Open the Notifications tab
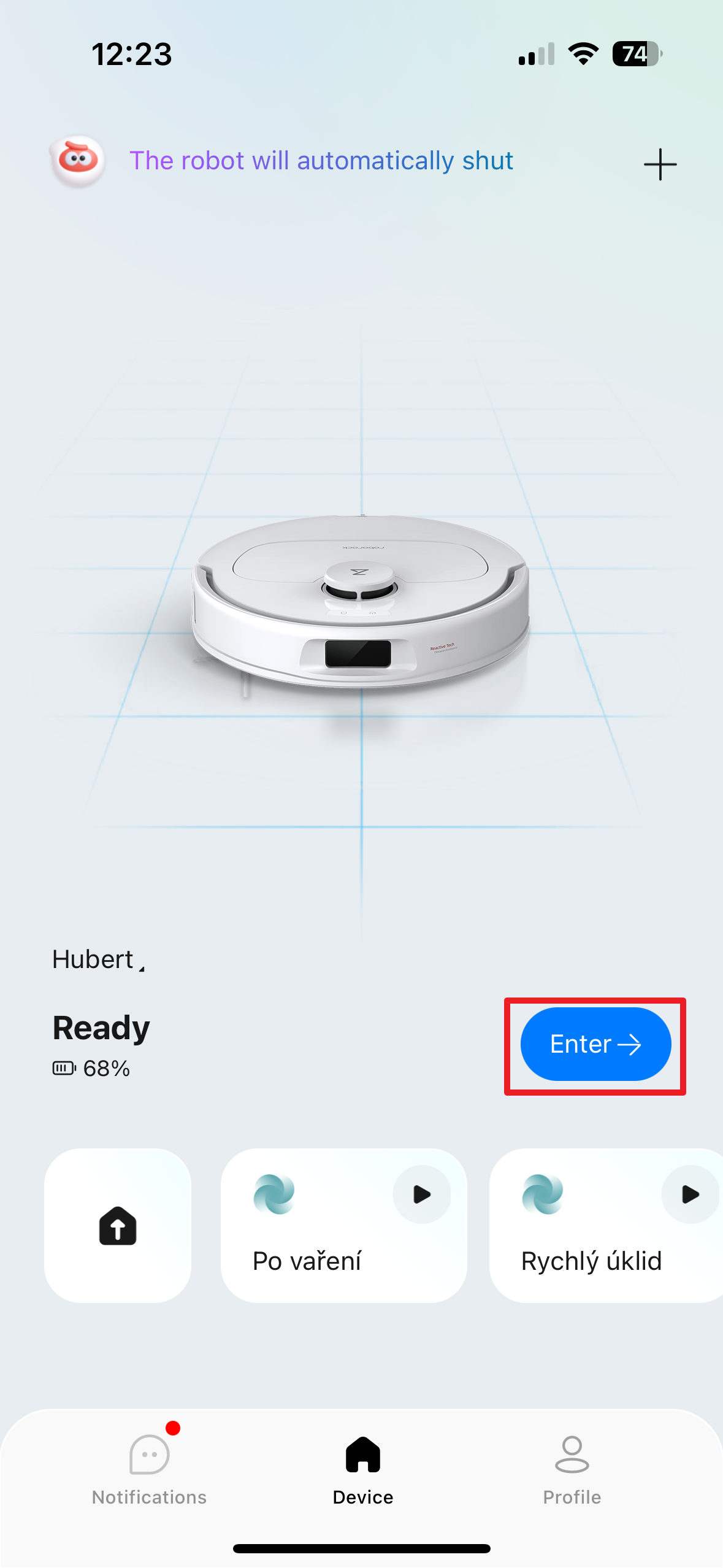723x1568 pixels. tap(149, 1467)
